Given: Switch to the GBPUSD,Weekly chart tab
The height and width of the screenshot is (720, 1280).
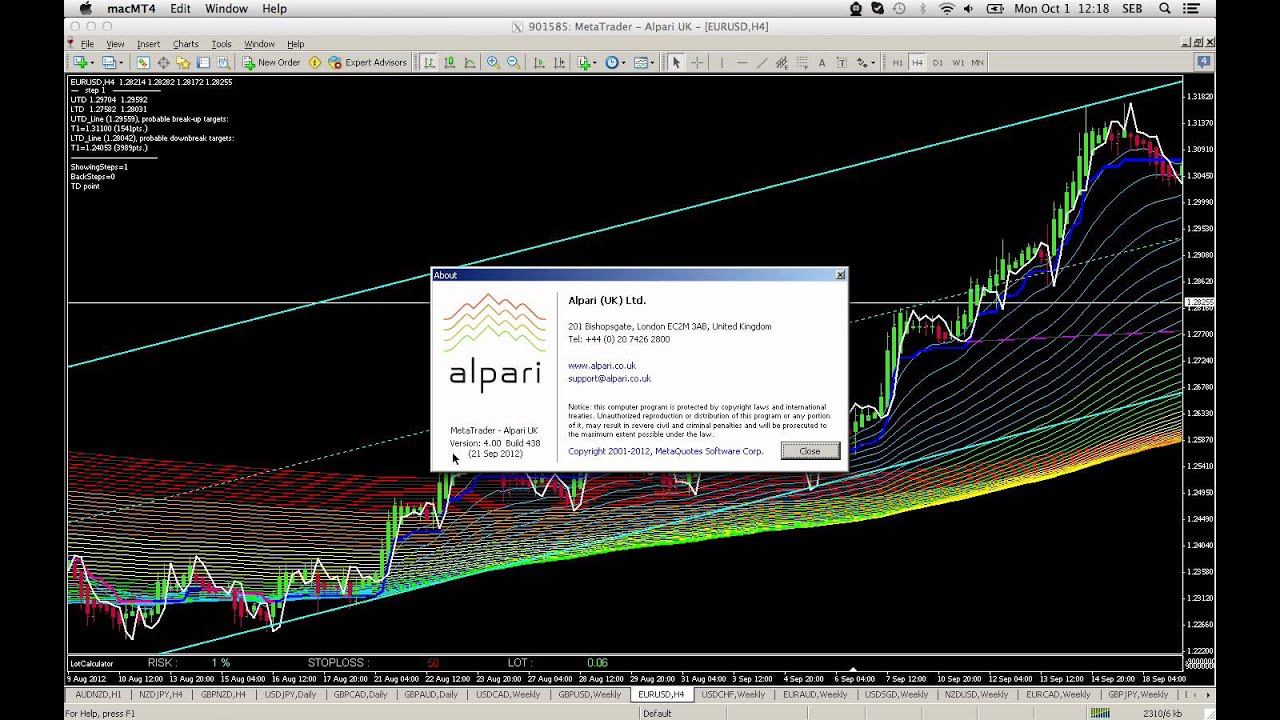Looking at the screenshot, I should [x=589, y=694].
